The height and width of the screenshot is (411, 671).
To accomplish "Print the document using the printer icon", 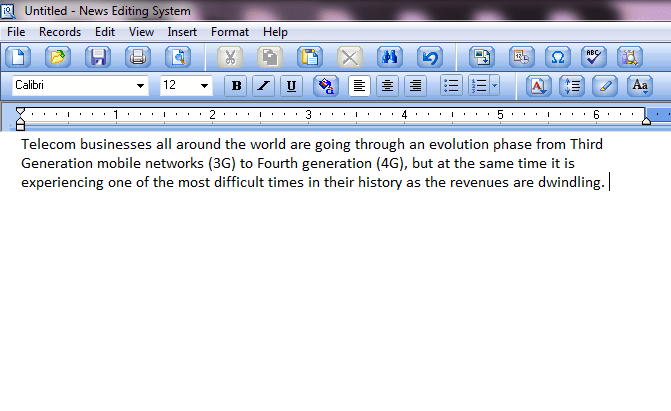I will pos(138,57).
